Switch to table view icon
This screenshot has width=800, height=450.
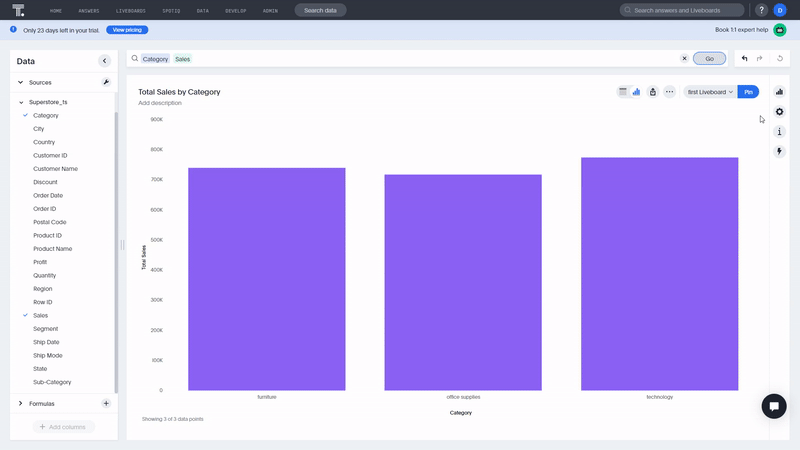(622, 92)
